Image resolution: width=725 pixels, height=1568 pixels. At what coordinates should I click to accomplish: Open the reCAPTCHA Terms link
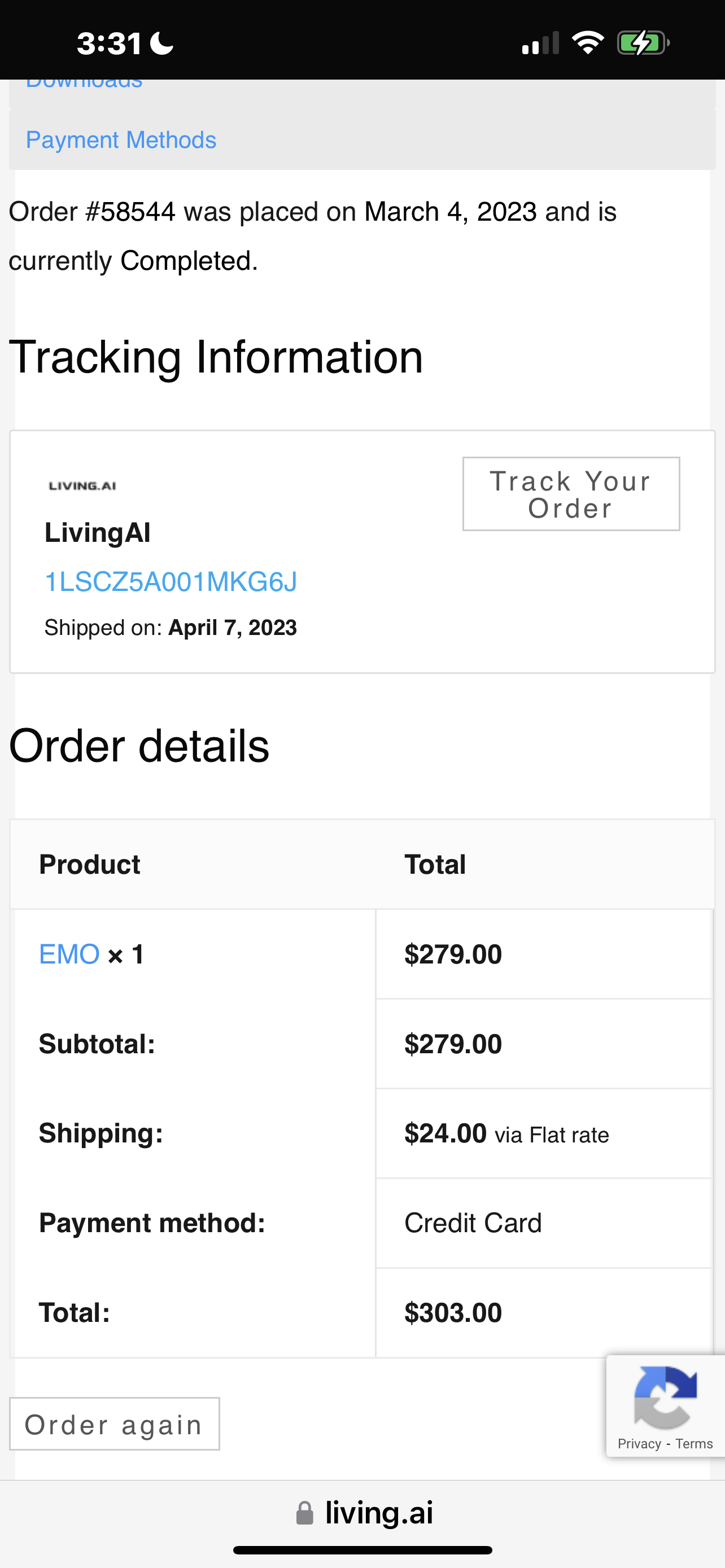click(694, 1444)
